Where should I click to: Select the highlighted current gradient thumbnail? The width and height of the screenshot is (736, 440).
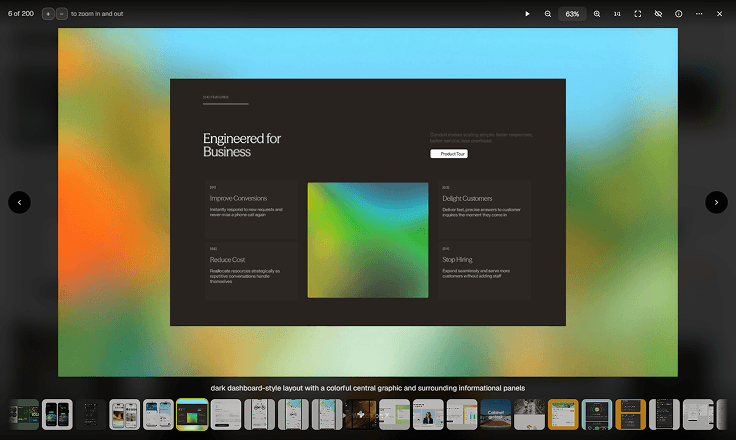point(192,415)
